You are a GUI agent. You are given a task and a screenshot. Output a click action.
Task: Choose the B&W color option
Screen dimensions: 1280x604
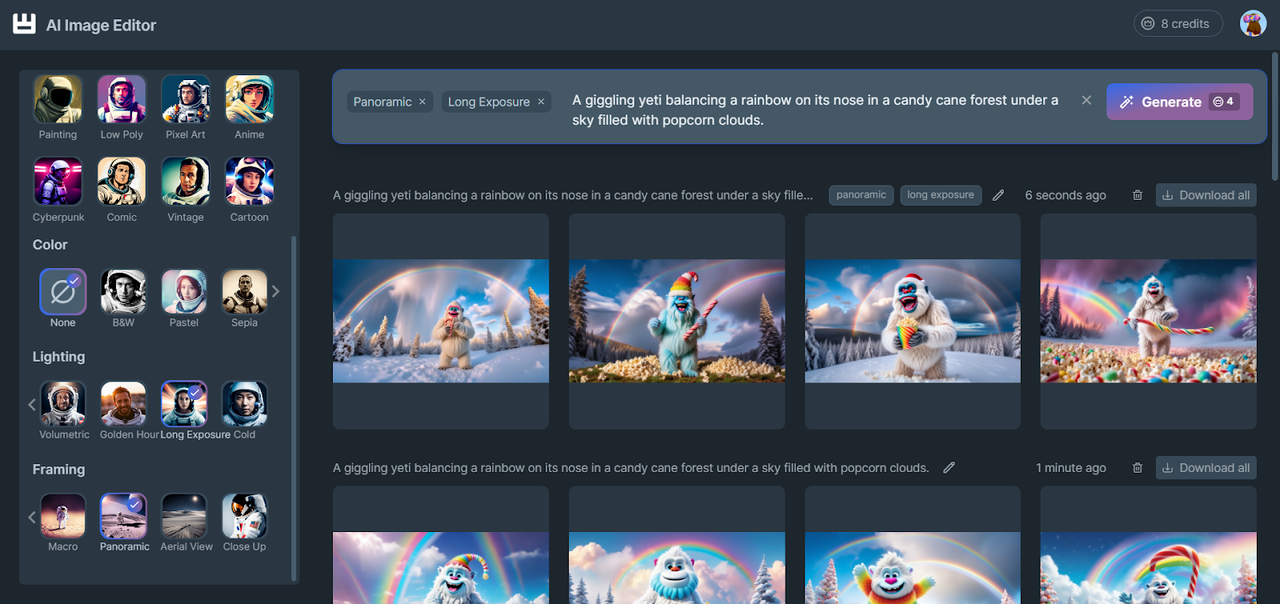(124, 292)
